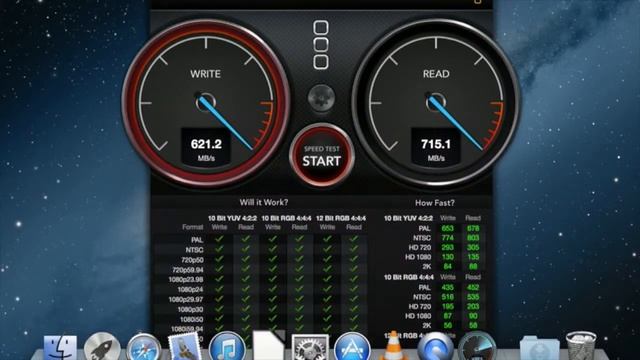Image resolution: width=640 pixels, height=360 pixels.
Task: Click the READ speed gauge dial
Action: [436, 102]
